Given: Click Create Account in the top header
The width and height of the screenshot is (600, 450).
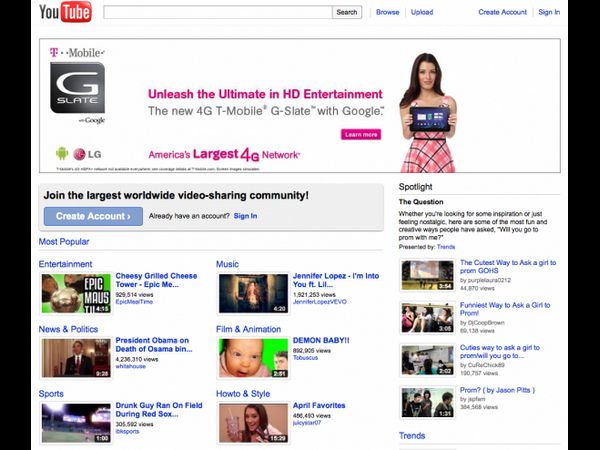Looking at the screenshot, I should click(502, 12).
